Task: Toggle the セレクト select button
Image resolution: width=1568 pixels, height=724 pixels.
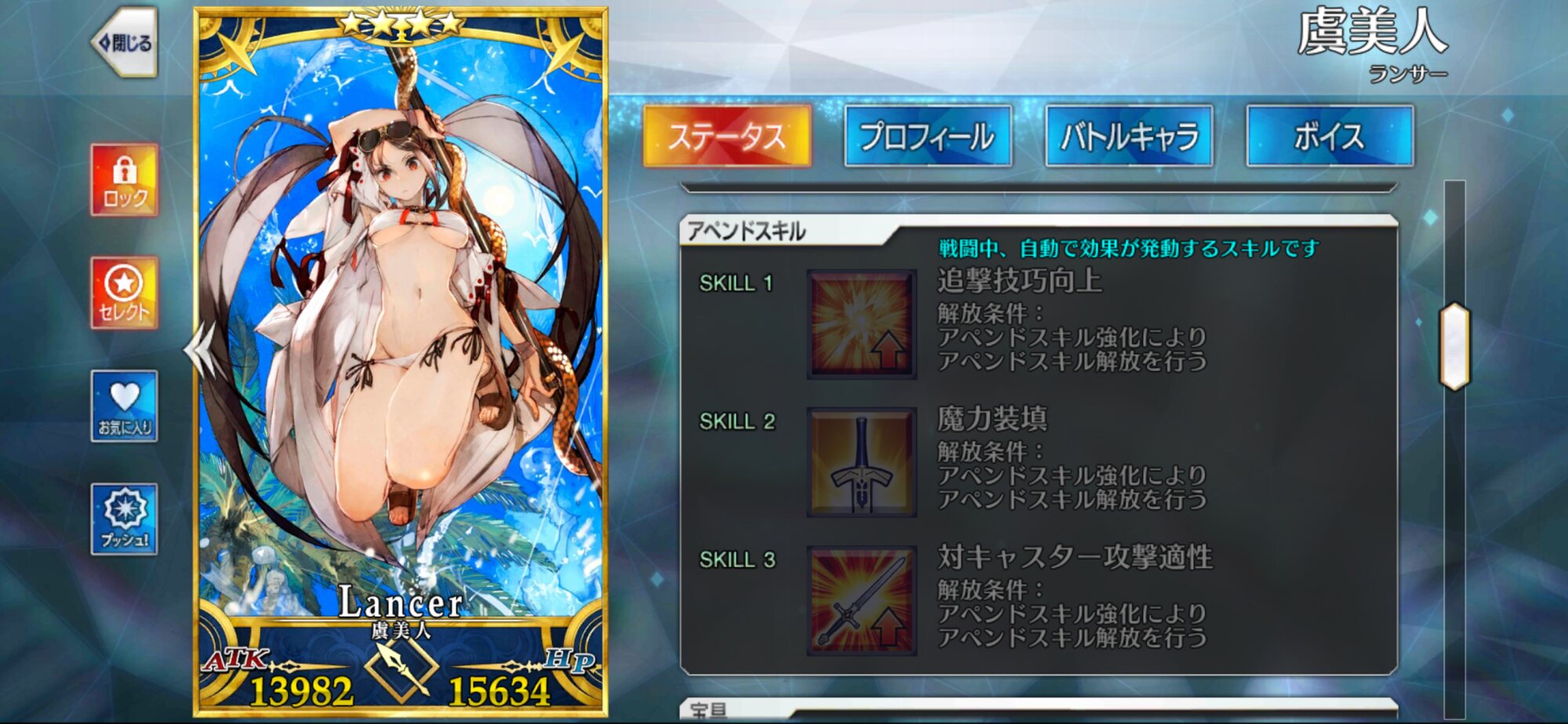Action: coord(124,293)
